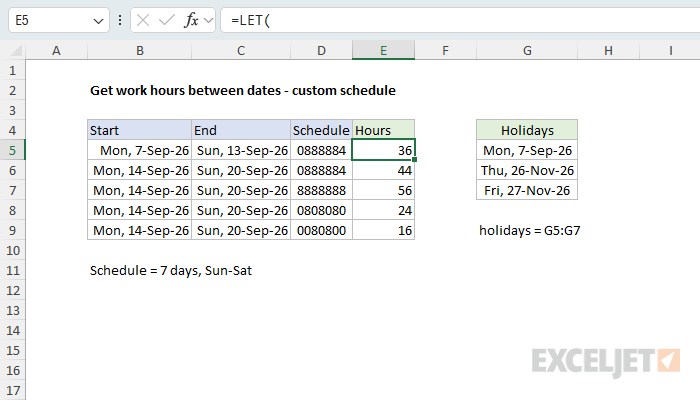The width and height of the screenshot is (700, 400).
Task: Select column I header
Action: point(670,50)
